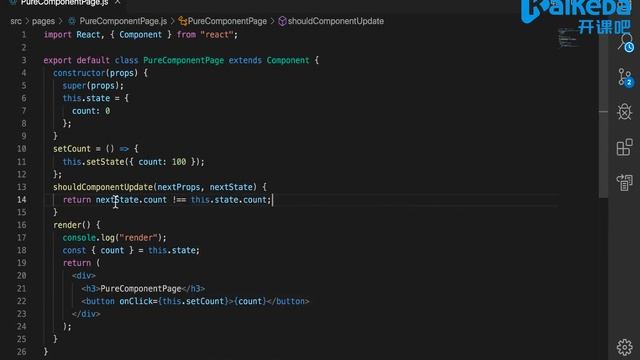
Task: Select line number 16 in the gutter
Action: click(x=22, y=225)
